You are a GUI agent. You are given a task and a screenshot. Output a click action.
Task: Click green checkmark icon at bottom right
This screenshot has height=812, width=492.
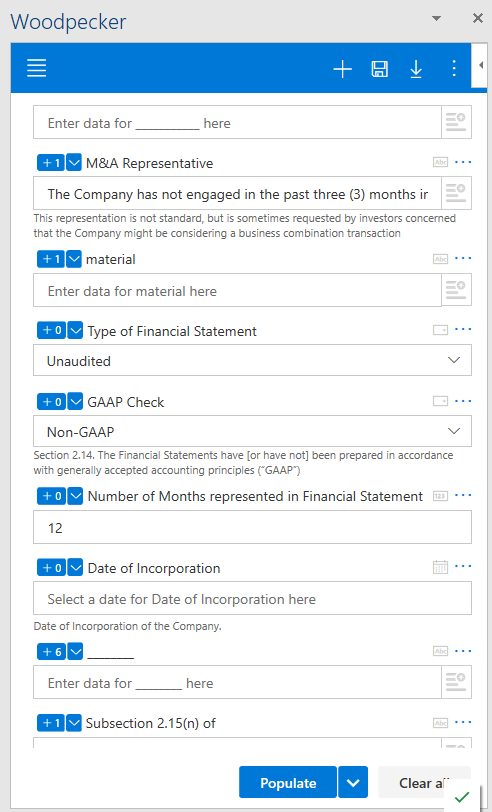coord(462,797)
